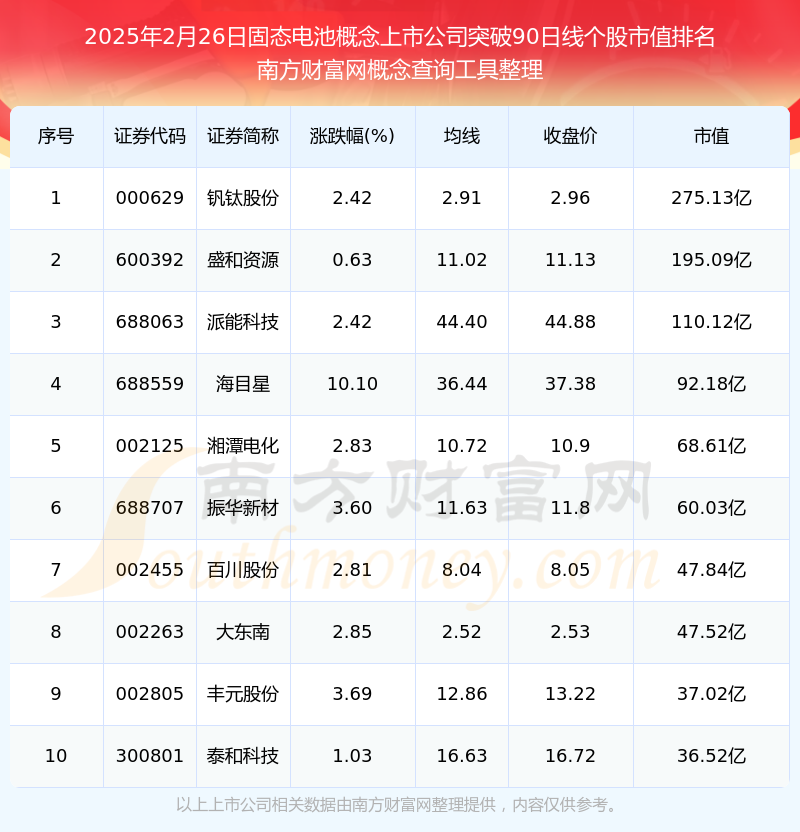Select stock code 688707
Image resolution: width=800 pixels, height=832 pixels.
click(x=150, y=508)
